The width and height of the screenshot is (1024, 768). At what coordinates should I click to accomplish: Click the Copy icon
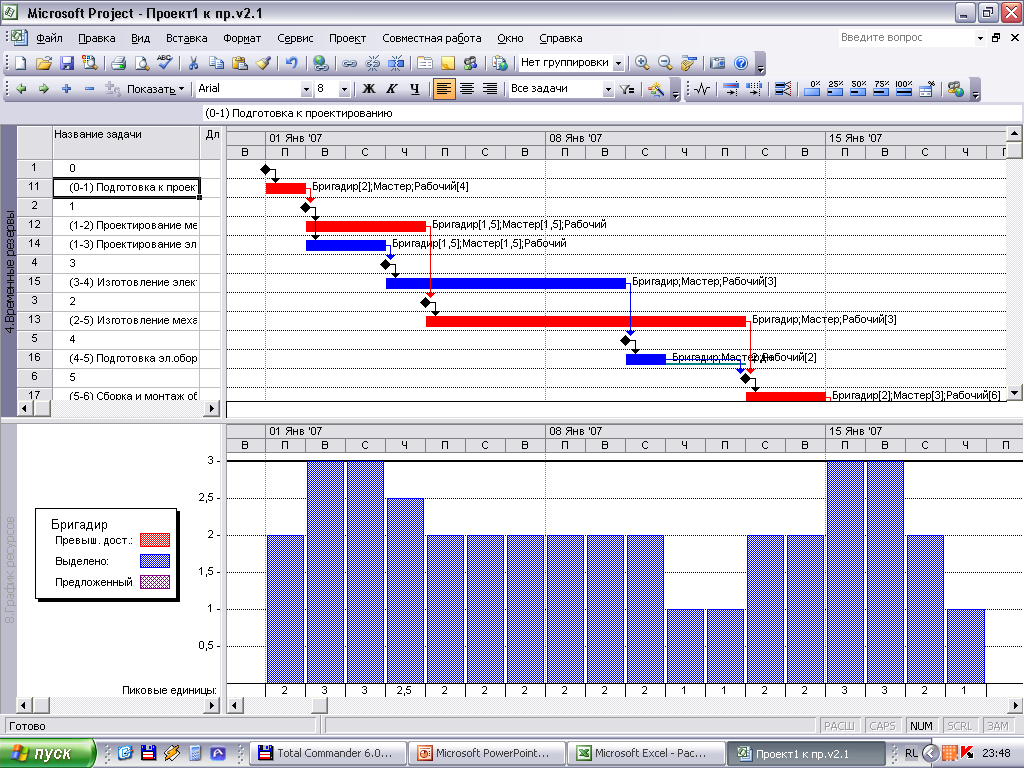(216, 63)
